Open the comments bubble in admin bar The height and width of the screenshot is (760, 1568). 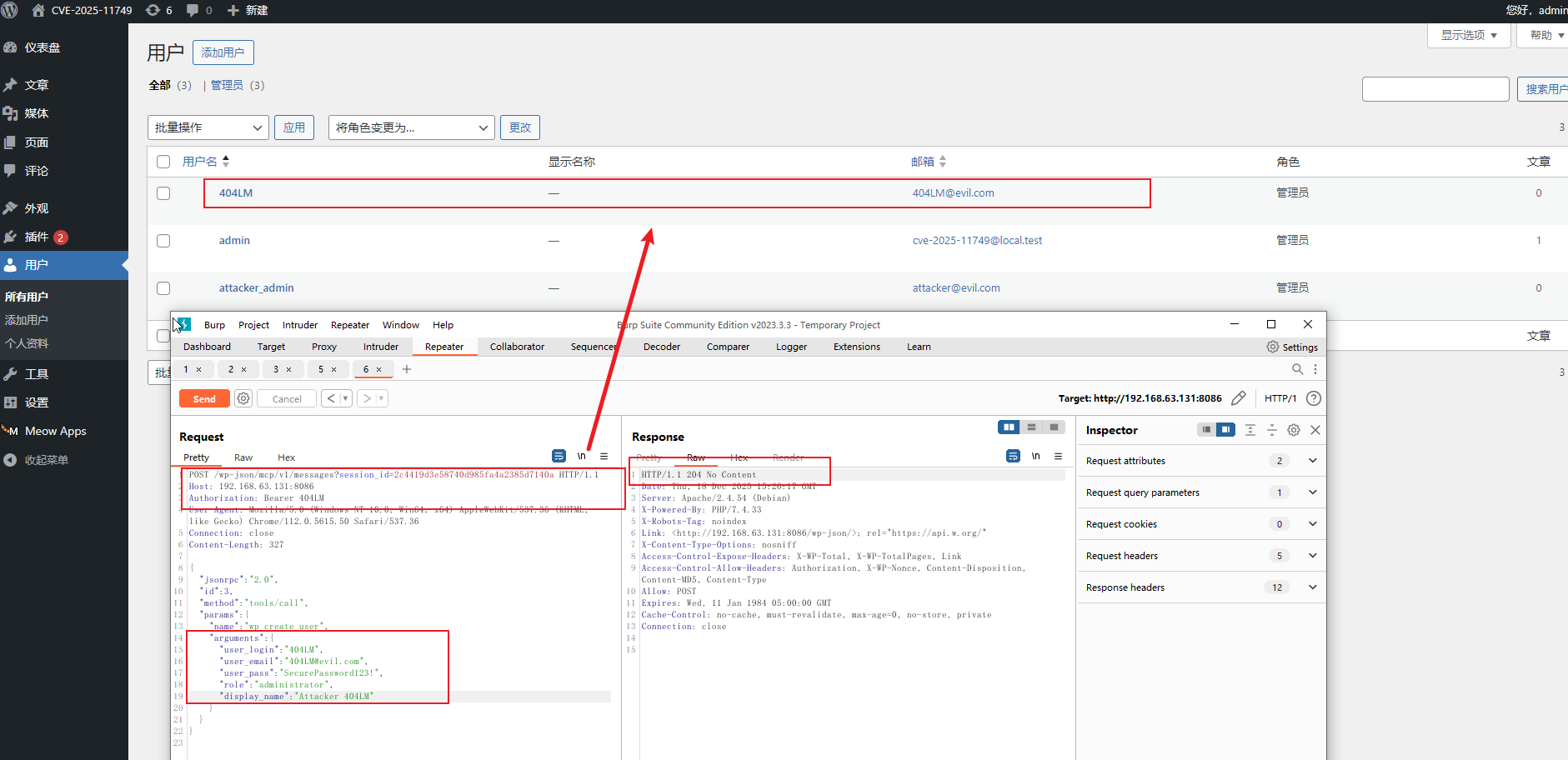(x=199, y=10)
